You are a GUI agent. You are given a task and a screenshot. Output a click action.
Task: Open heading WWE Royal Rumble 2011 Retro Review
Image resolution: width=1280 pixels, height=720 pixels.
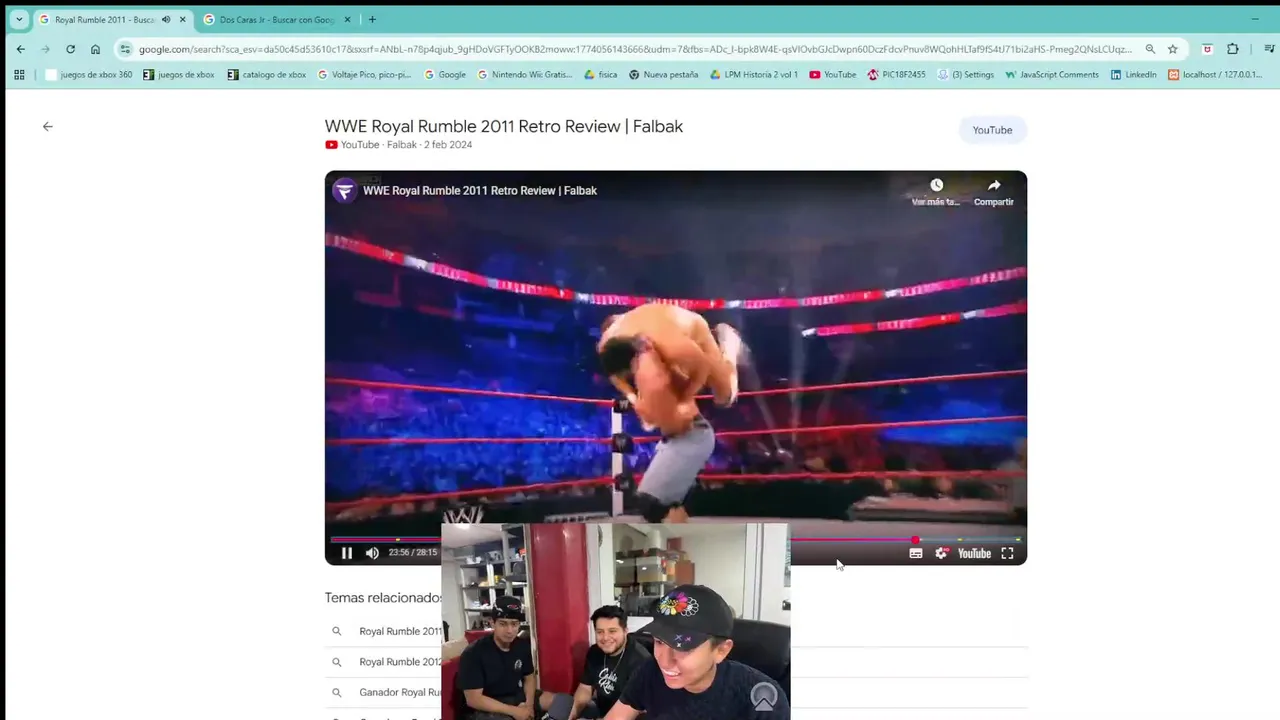pos(504,126)
